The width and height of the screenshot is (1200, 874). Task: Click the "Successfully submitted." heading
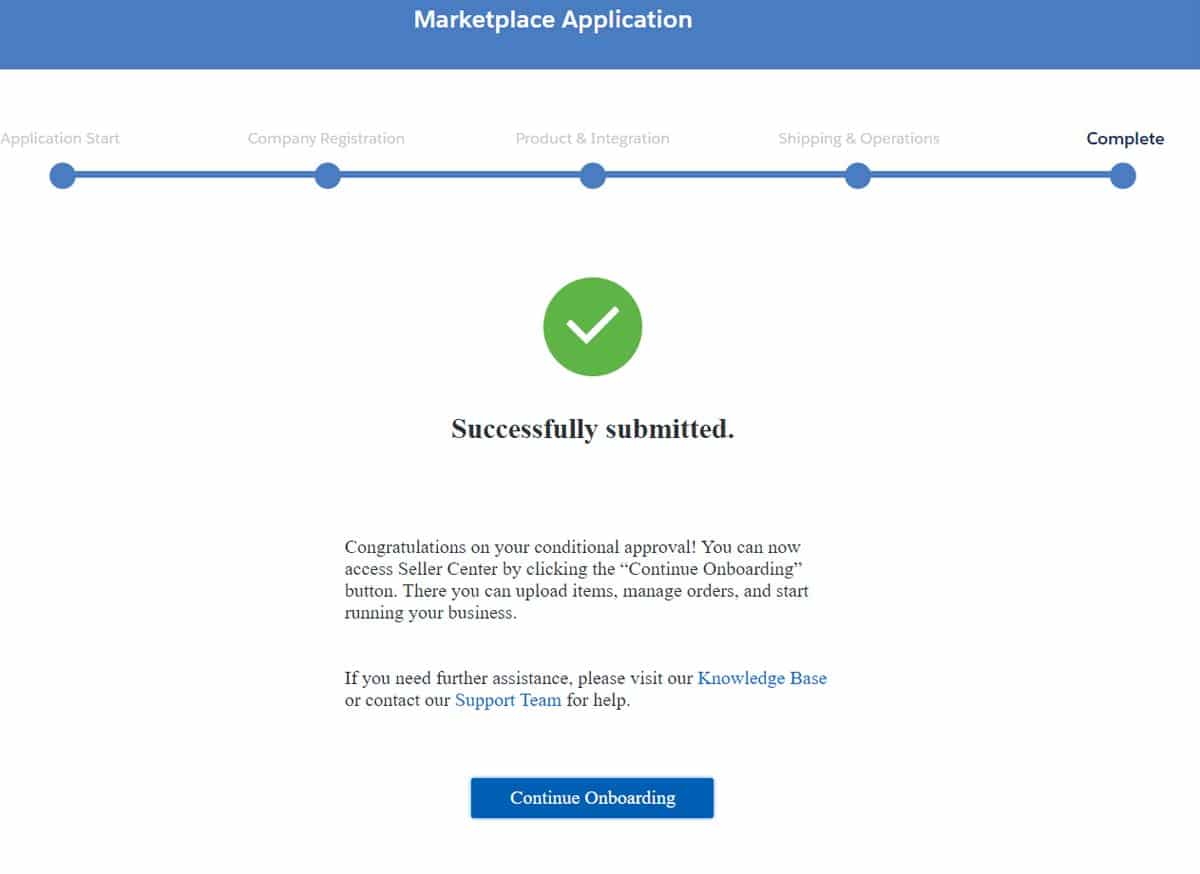click(x=592, y=429)
